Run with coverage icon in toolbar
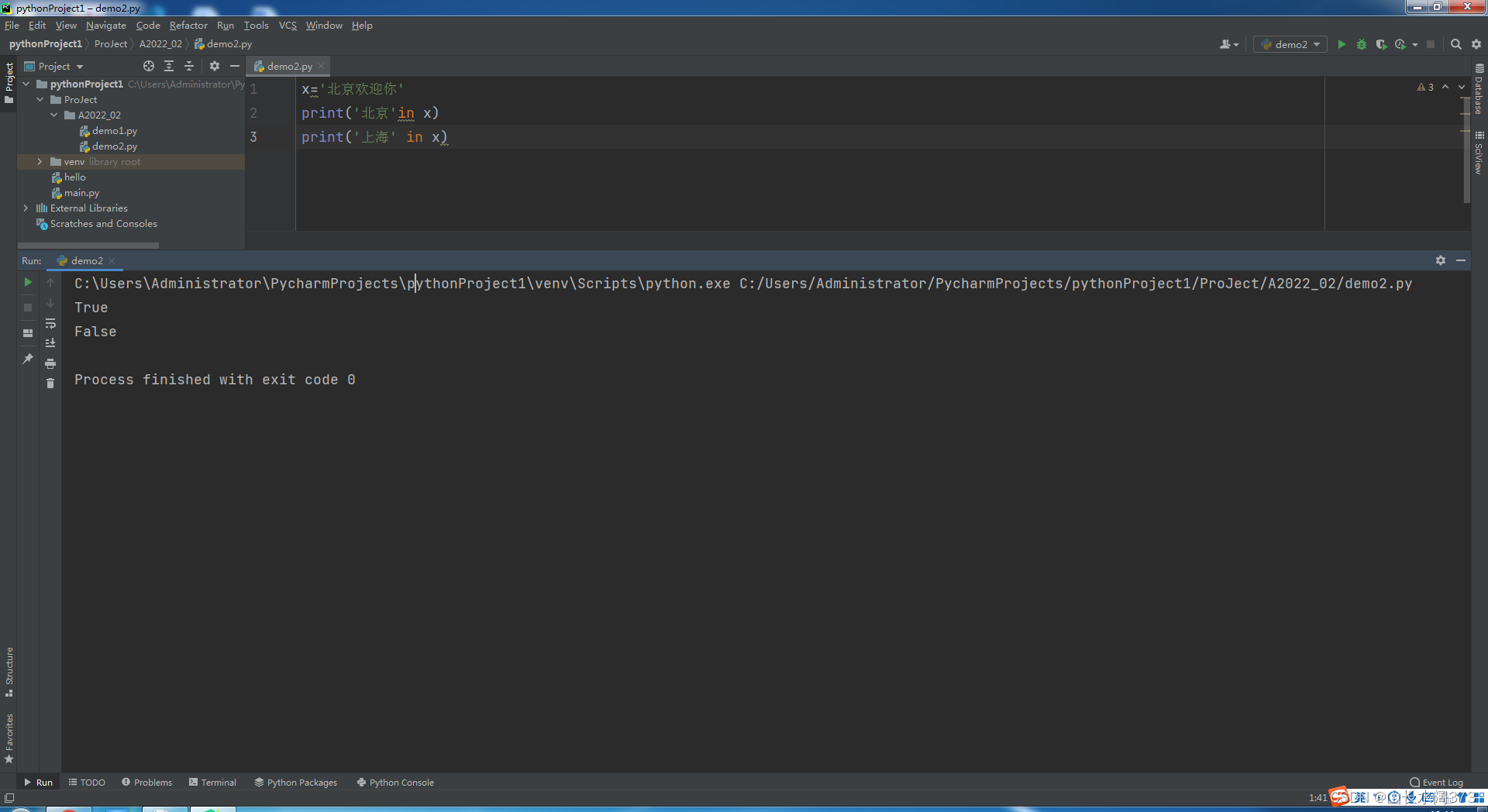Screen dimensions: 1488x812 coord(1381,44)
